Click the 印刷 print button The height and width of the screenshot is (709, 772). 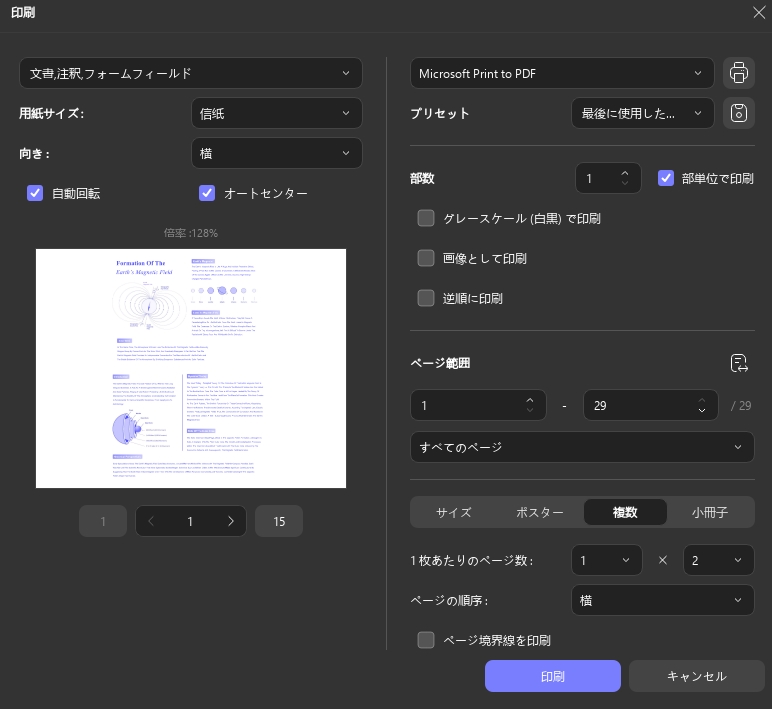(x=552, y=676)
